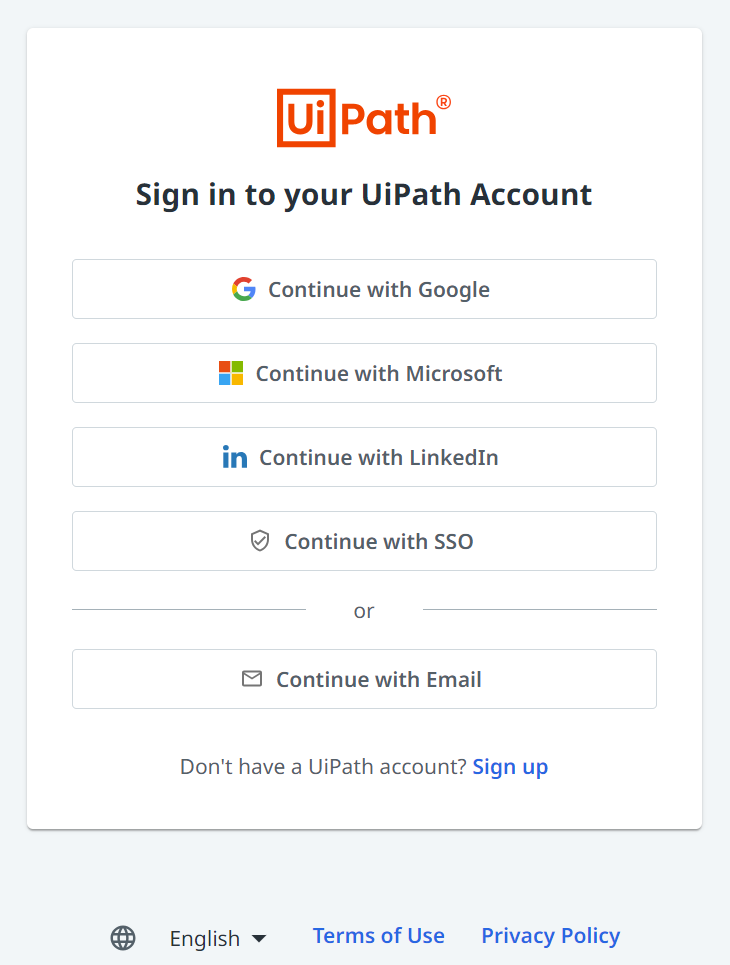The height and width of the screenshot is (965, 730).
Task: Click the globe language icon
Action: point(123,938)
